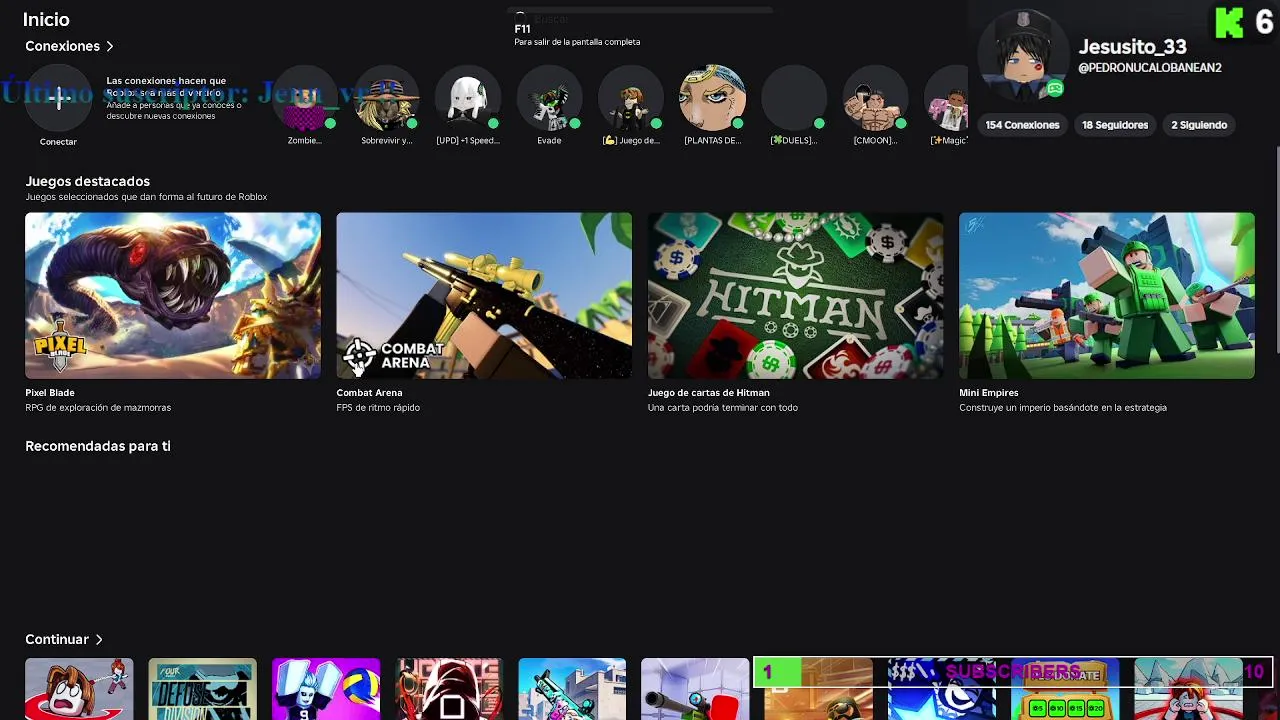Open the volleyball game tile in Continuar
The height and width of the screenshot is (720, 1280).
(326, 689)
